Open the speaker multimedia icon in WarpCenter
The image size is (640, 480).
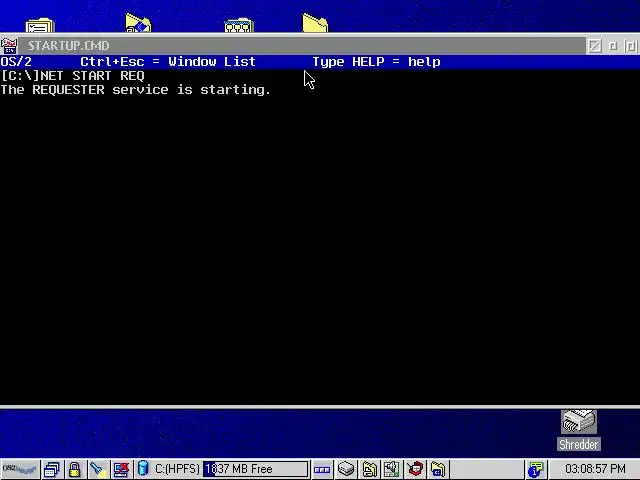[x=392, y=469]
